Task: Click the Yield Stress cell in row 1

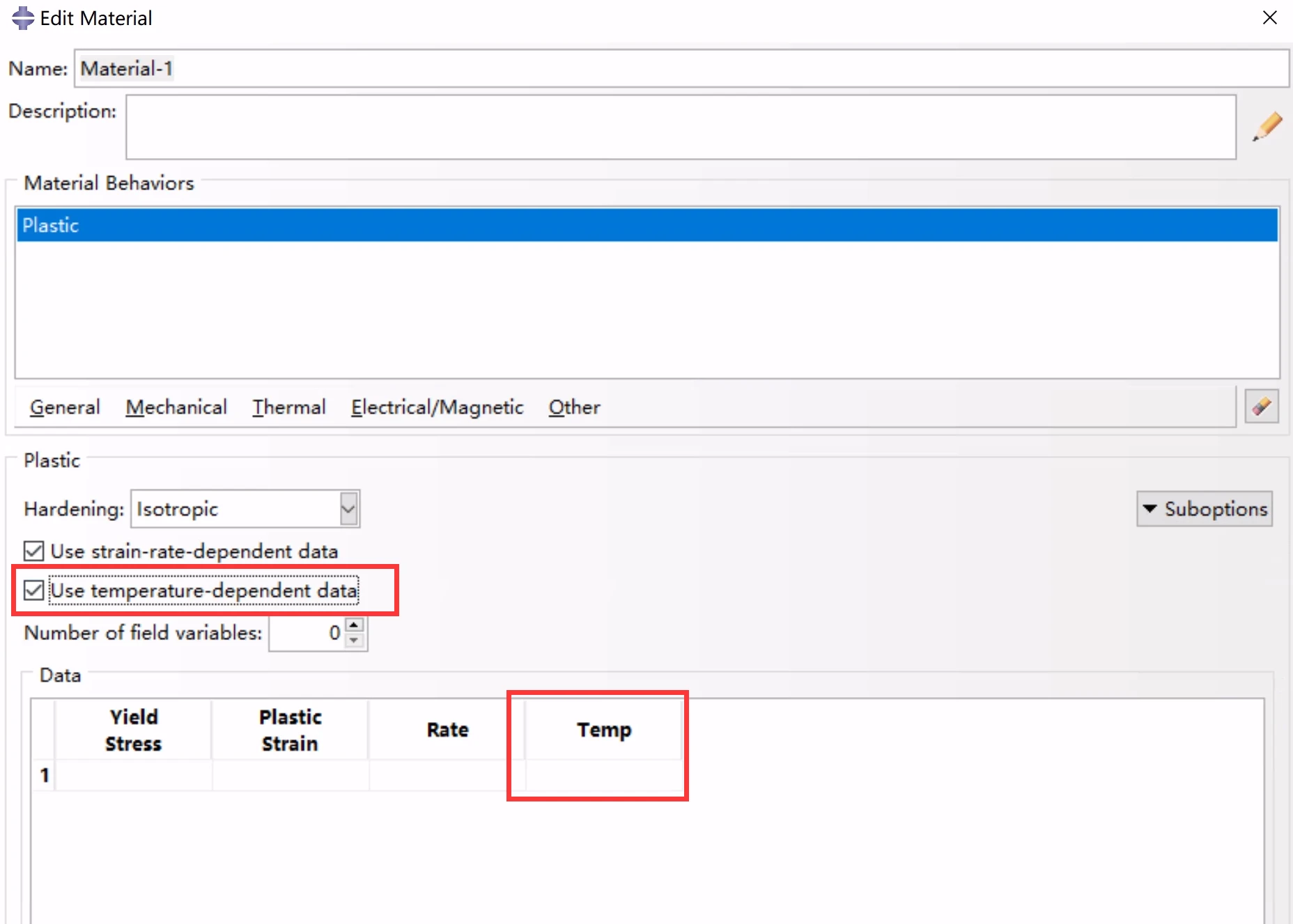Action: (x=133, y=775)
